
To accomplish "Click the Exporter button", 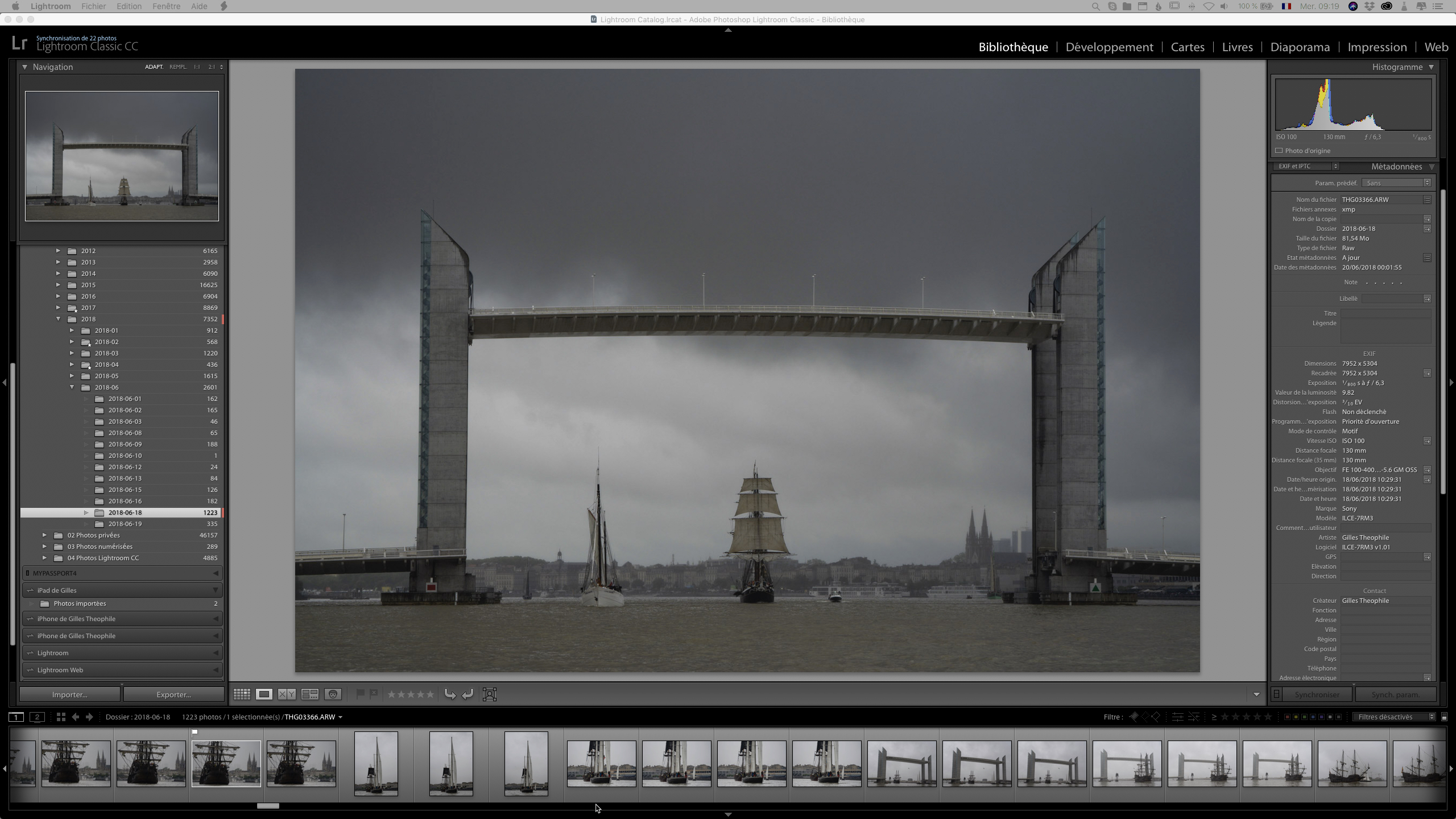I will coord(173,694).
